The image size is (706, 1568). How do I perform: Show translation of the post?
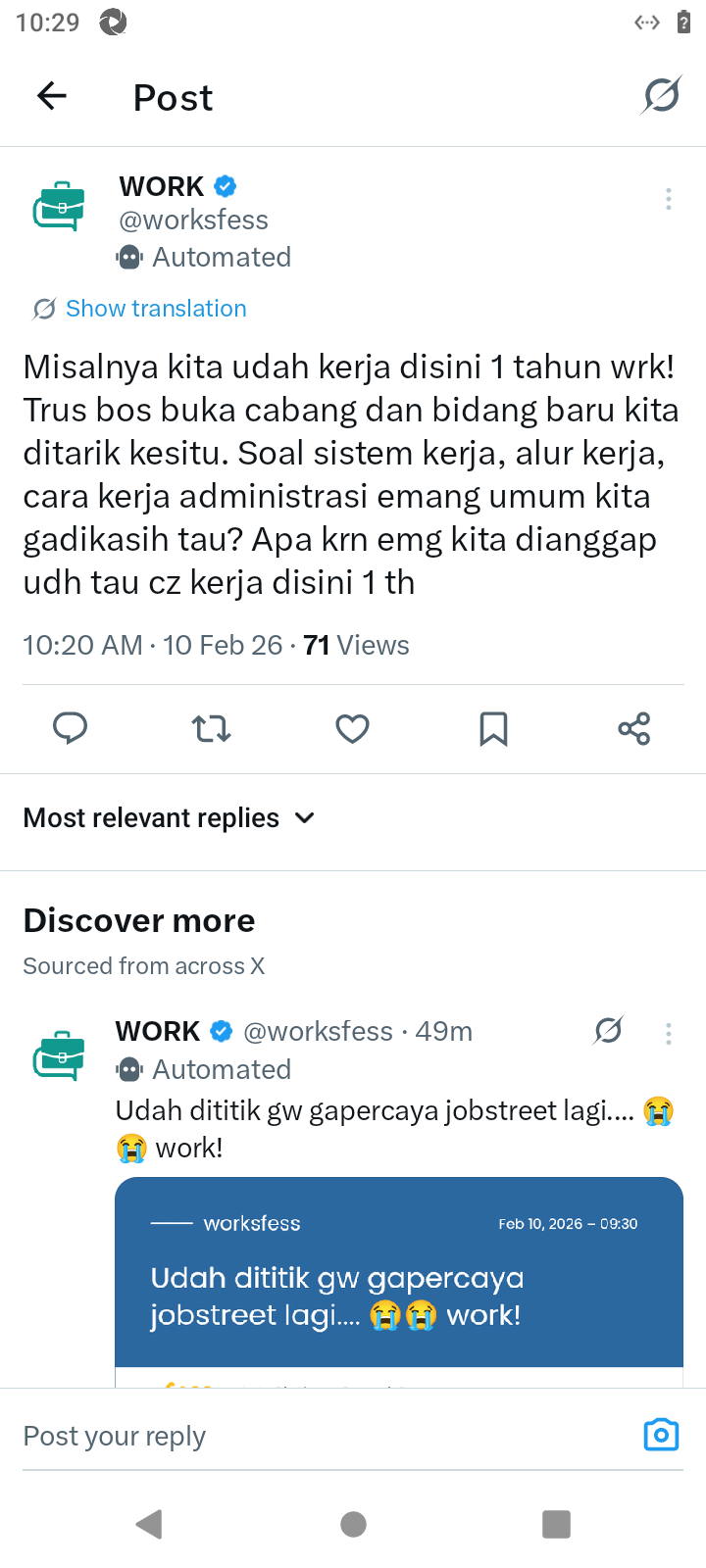pos(156,309)
